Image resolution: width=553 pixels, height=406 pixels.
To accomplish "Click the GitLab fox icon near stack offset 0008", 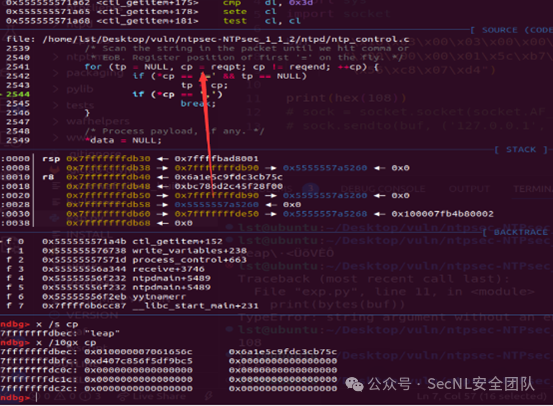I will 55,170.
